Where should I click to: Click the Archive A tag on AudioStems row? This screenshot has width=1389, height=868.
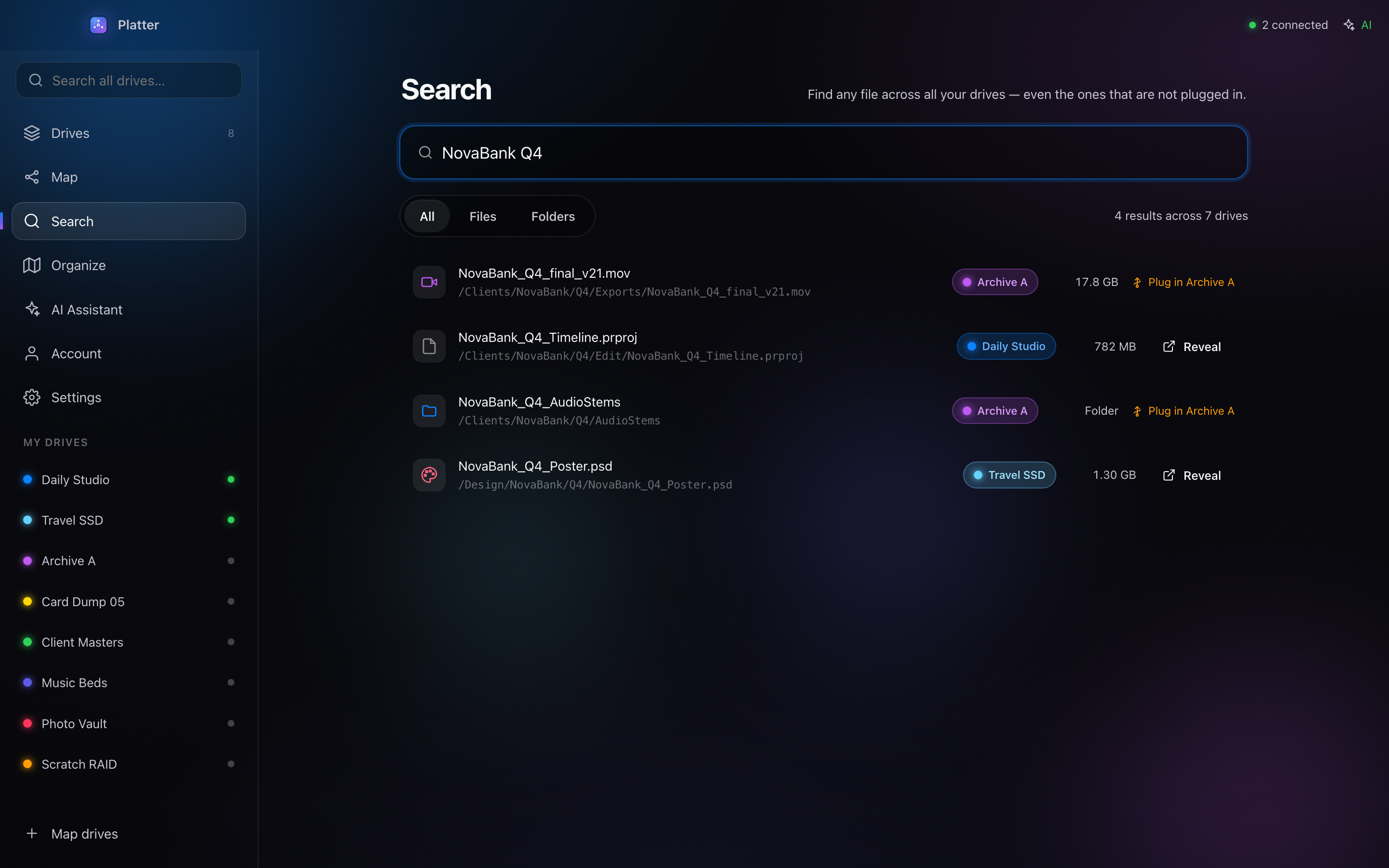tap(994, 410)
